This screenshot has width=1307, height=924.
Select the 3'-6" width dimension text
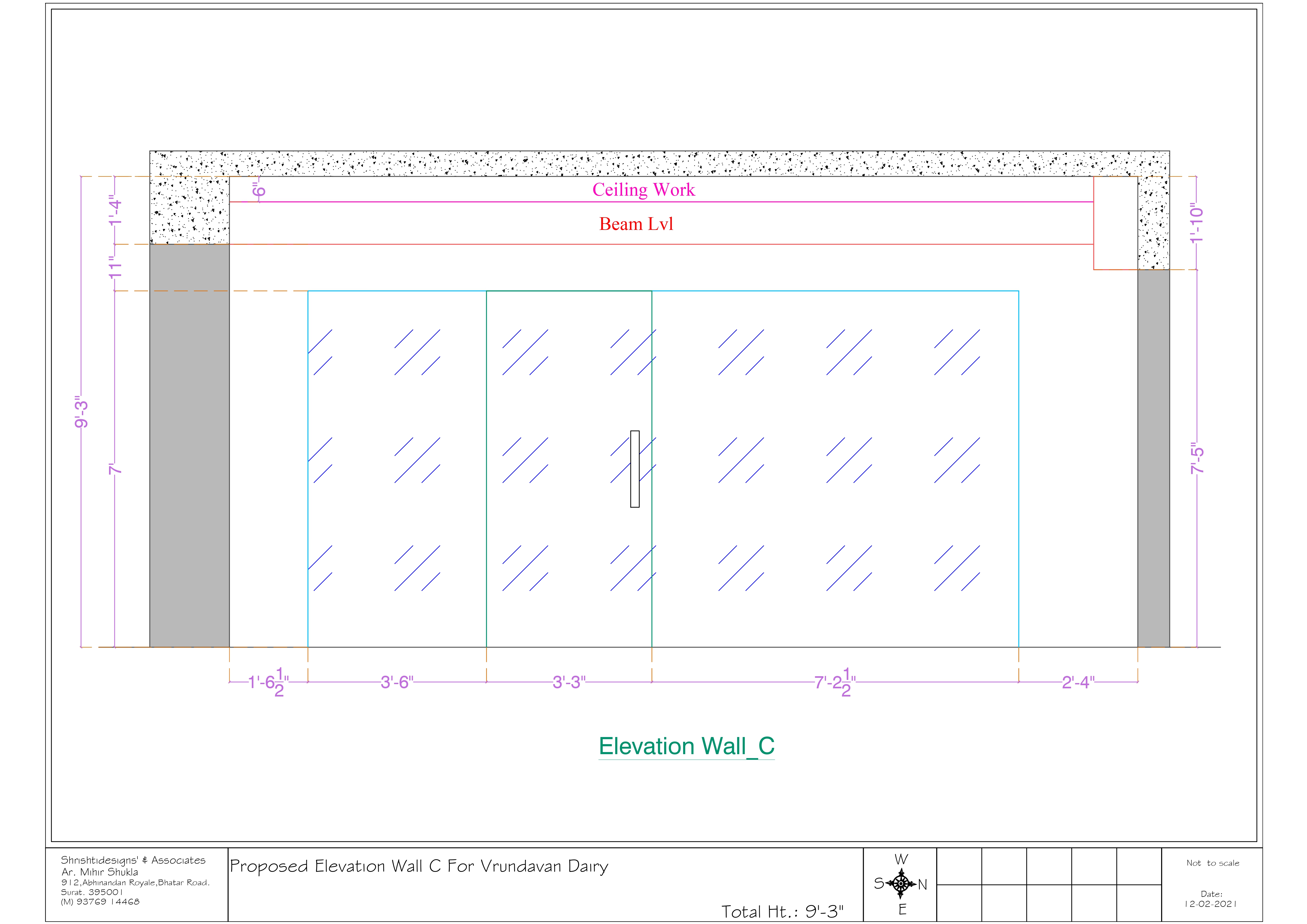point(397,682)
